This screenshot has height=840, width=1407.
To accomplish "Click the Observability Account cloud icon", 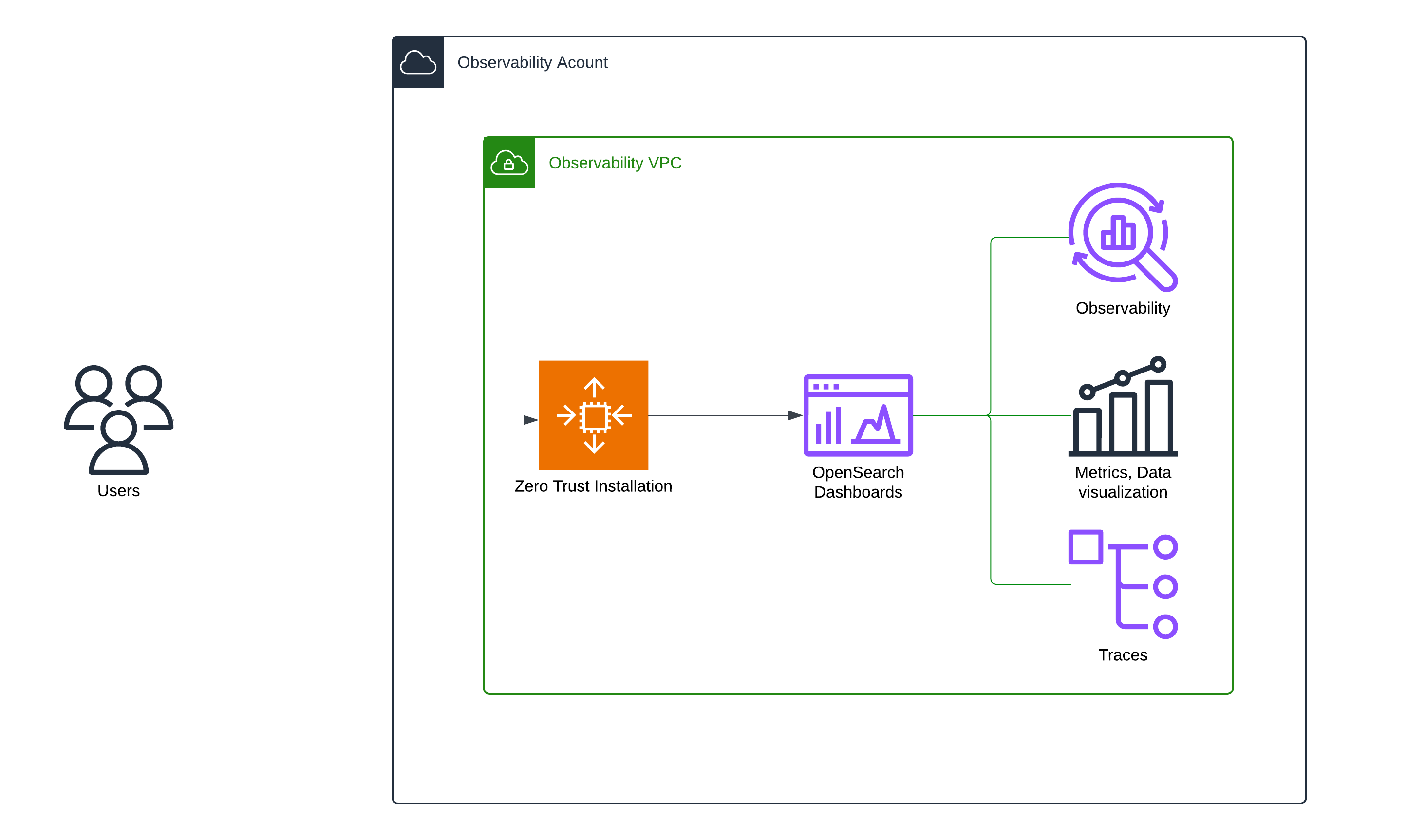I will click(418, 62).
